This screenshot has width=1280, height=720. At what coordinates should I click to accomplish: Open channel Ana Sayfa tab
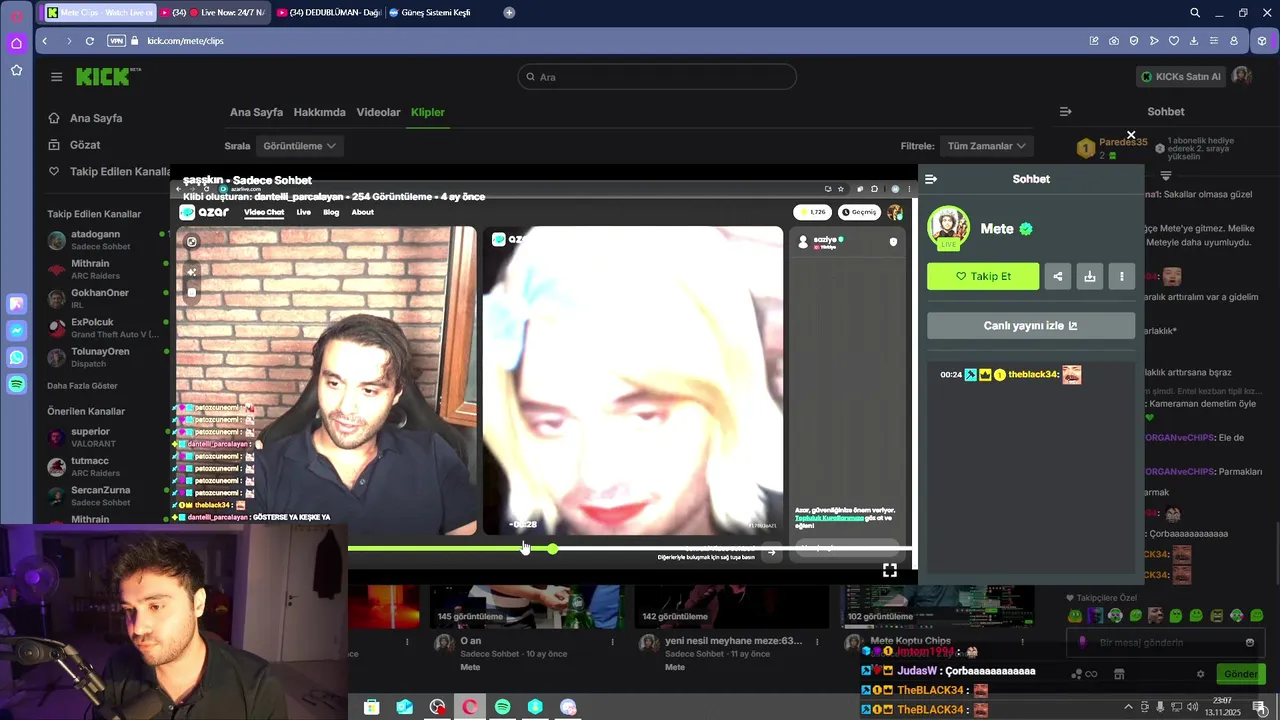click(x=256, y=112)
